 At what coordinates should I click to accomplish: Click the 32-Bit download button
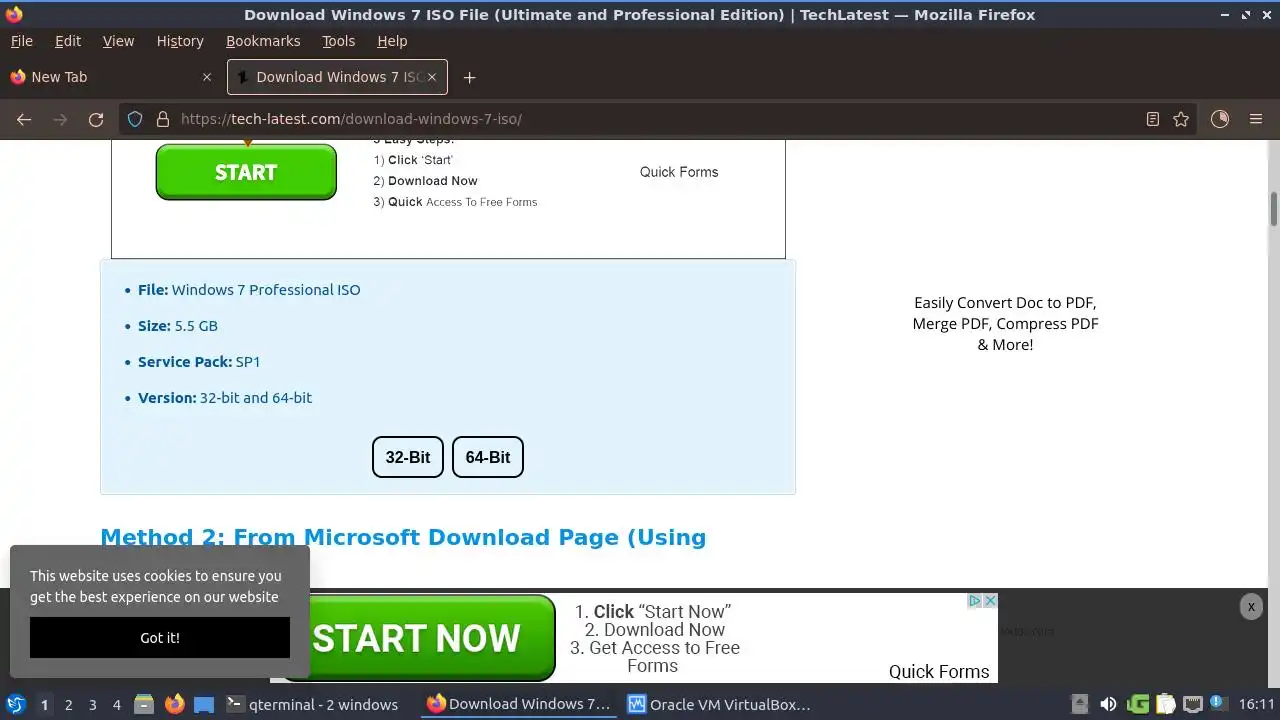click(x=408, y=457)
